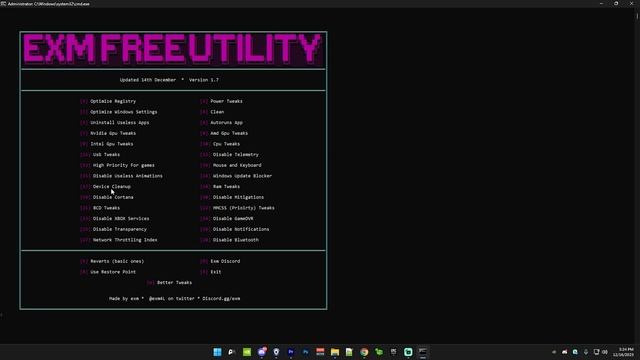Screen dimensions: 640x360
Task: Open Google Chrome from taskbar
Action: pos(364,352)
